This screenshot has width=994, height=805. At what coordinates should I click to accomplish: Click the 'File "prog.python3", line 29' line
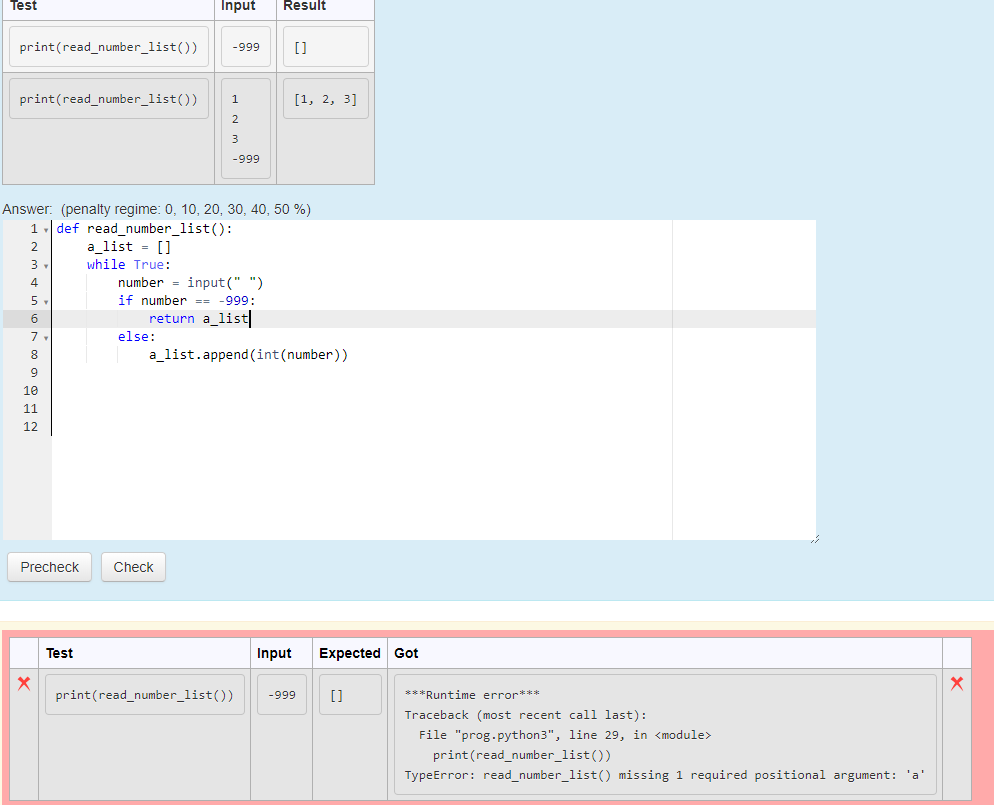click(x=565, y=735)
